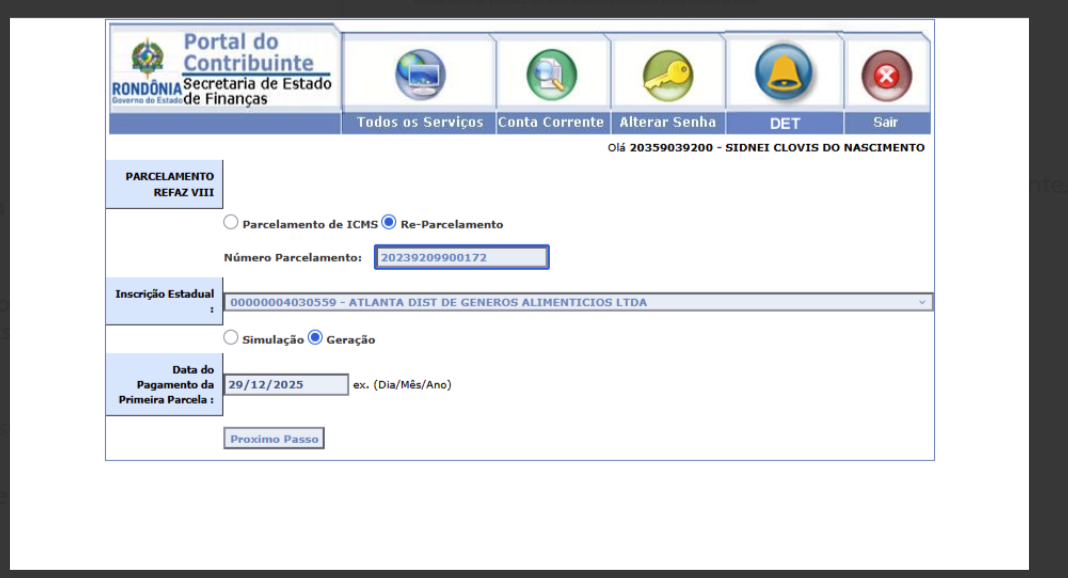Expand the Inscrição Estadual dropdown list
Viewport: 1068px width, 578px height.
(x=577, y=302)
